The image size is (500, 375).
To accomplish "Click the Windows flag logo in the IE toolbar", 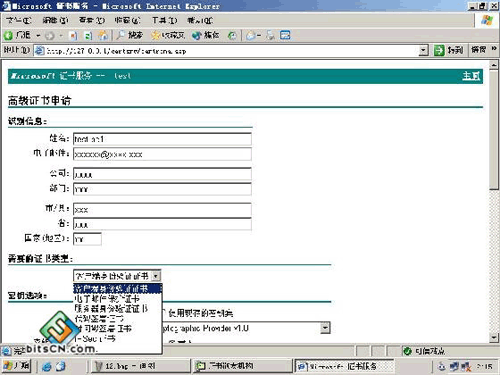I will [x=487, y=20].
